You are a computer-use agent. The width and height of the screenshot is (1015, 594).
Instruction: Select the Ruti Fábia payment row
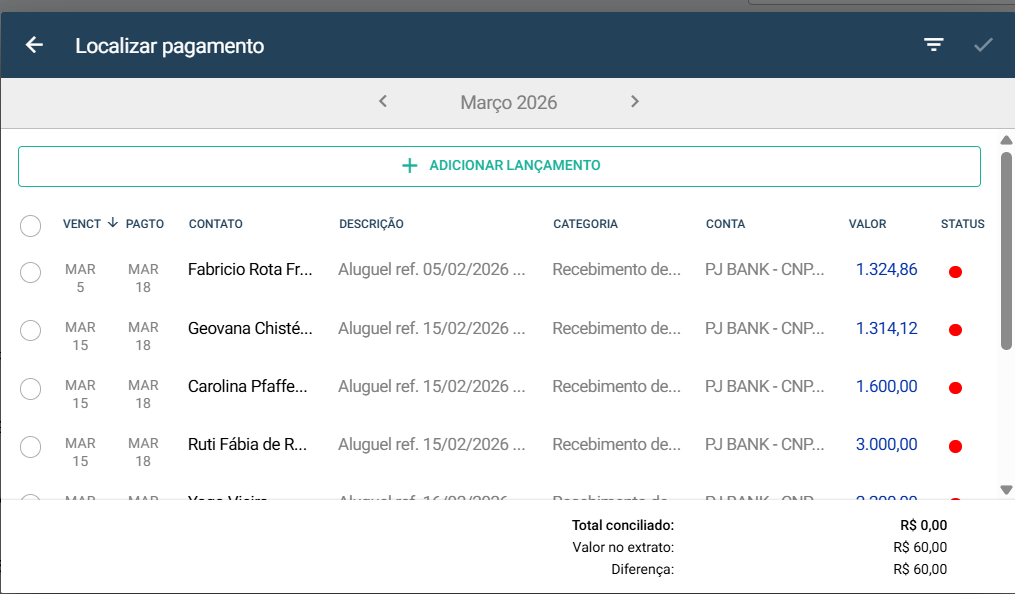coord(30,447)
